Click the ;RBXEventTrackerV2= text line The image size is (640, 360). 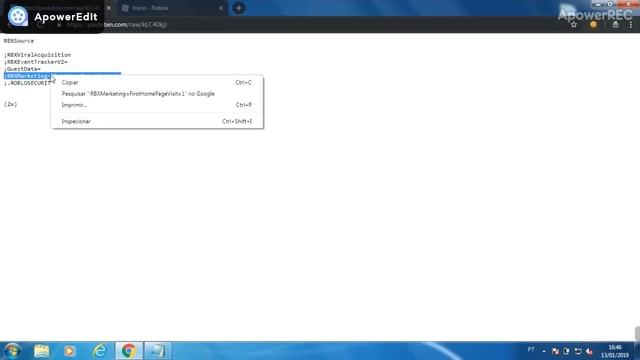coord(36,62)
